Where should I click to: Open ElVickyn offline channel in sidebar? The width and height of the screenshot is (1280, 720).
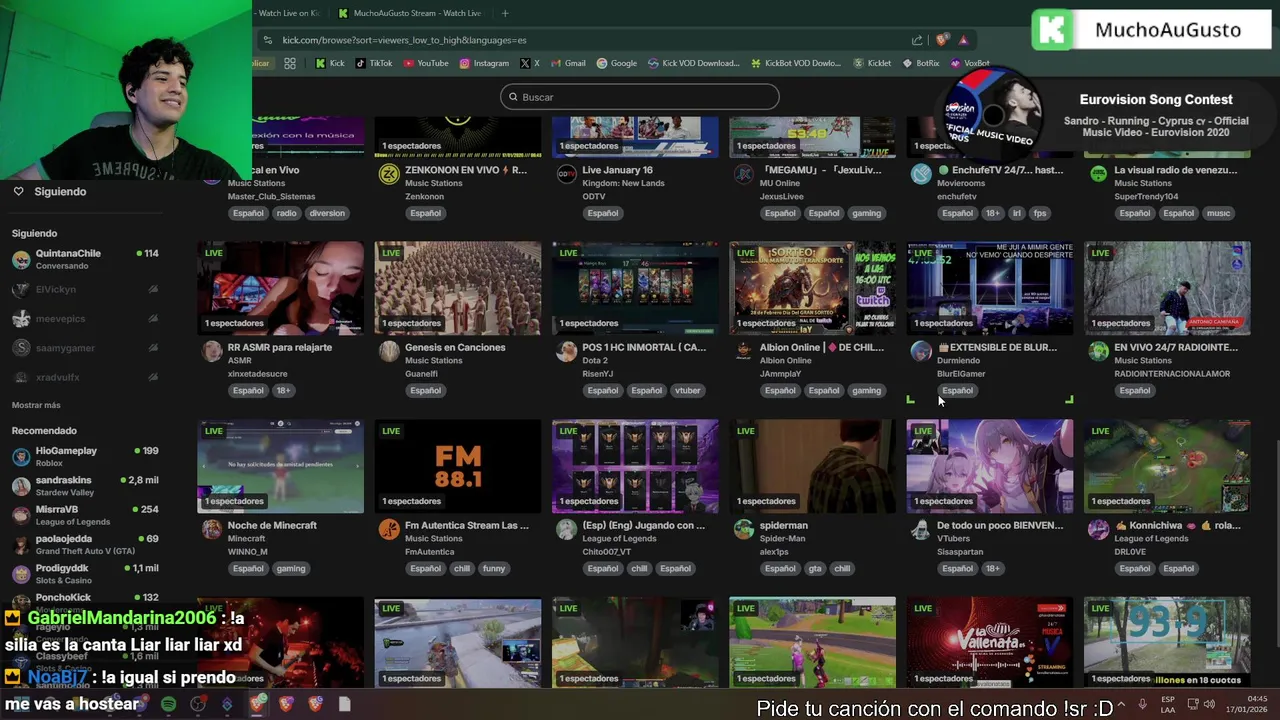click(85, 289)
